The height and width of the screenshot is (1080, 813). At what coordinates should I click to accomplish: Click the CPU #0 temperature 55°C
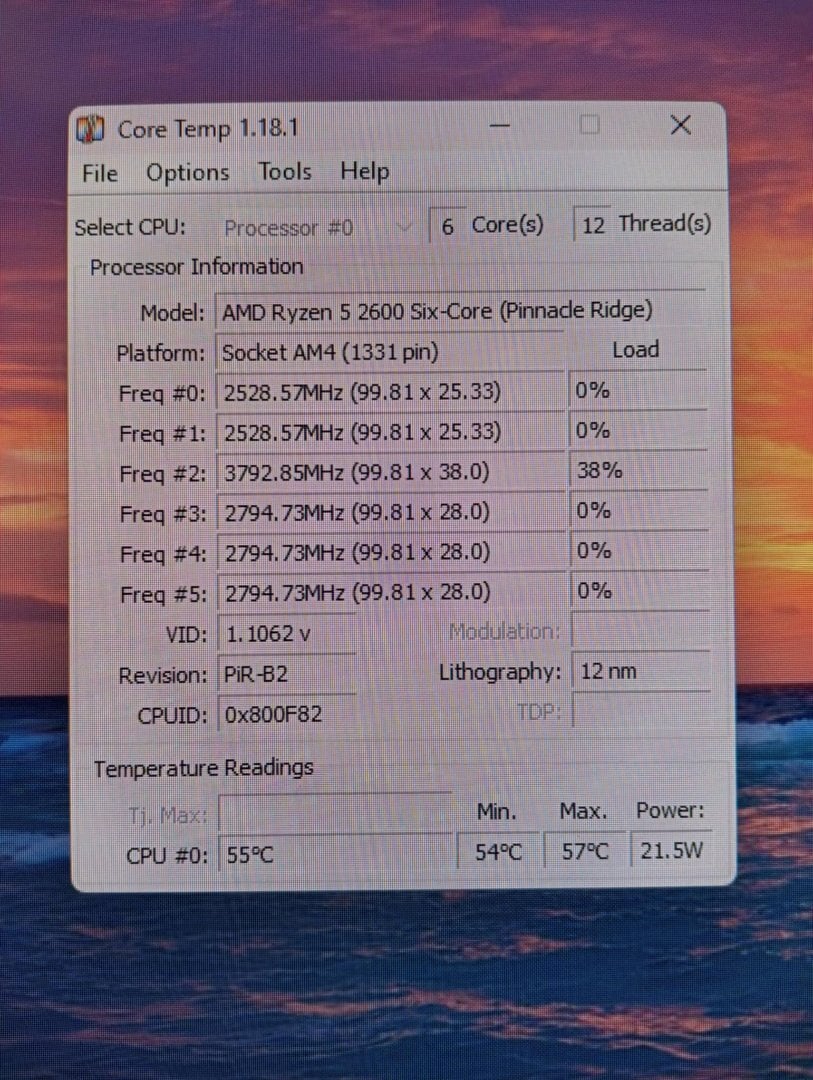(x=335, y=854)
